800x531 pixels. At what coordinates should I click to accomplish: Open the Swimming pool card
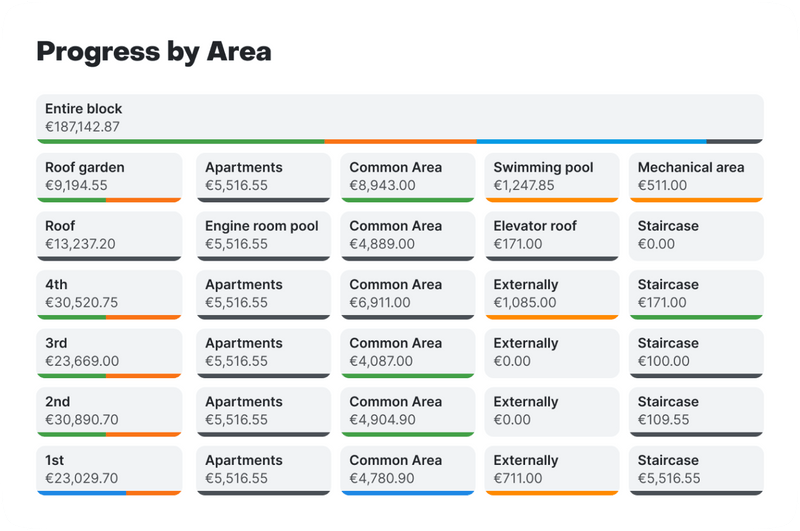551,177
